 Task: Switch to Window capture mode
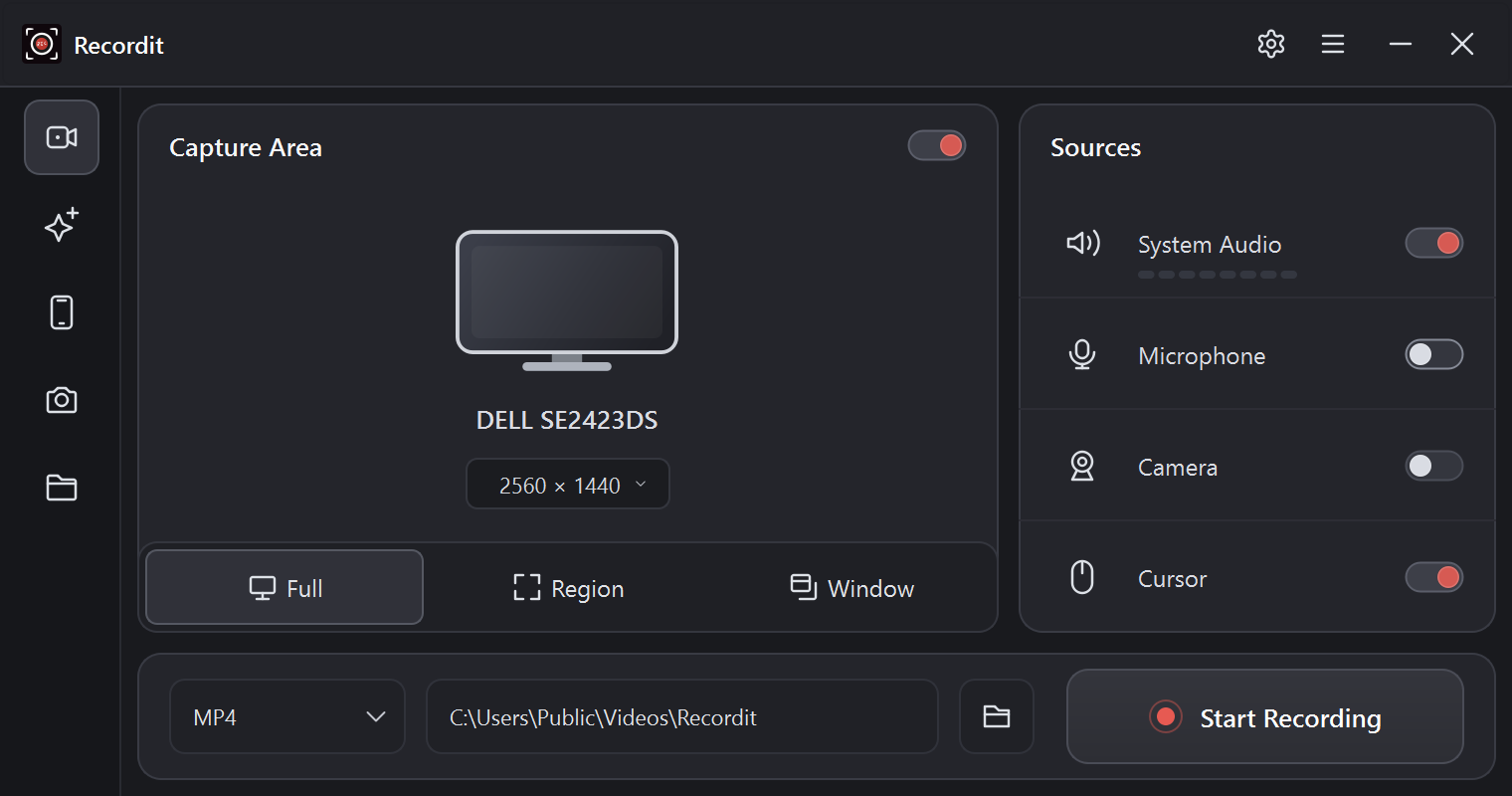coord(851,588)
